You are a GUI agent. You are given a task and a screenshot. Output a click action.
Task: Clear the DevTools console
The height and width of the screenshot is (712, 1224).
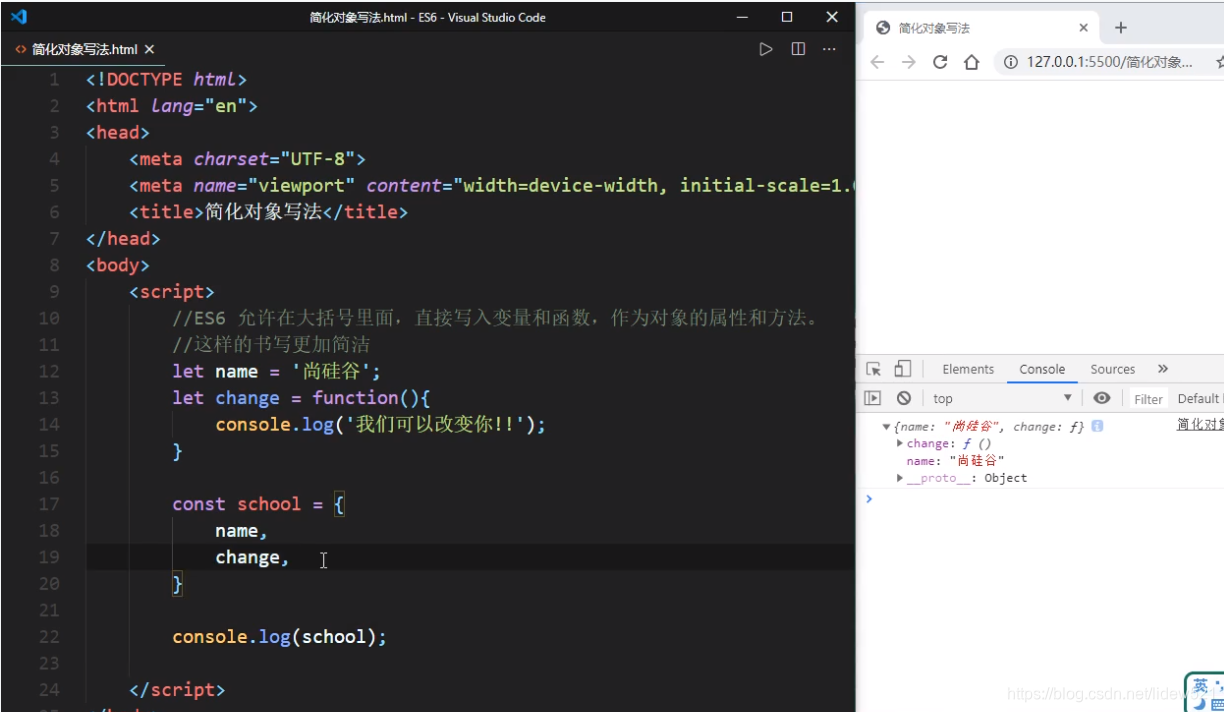(x=904, y=398)
